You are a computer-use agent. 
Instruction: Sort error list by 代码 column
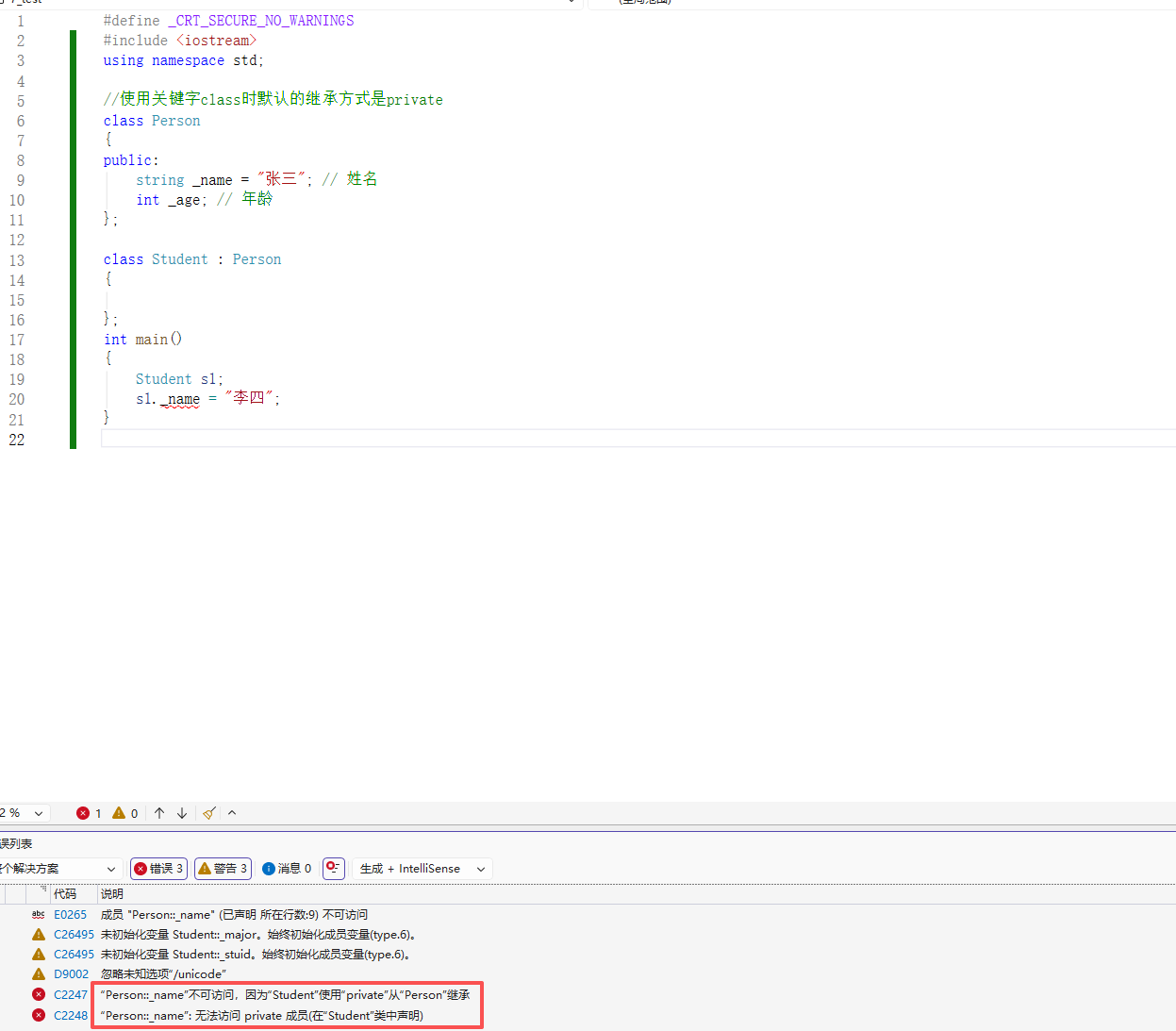tap(65, 894)
